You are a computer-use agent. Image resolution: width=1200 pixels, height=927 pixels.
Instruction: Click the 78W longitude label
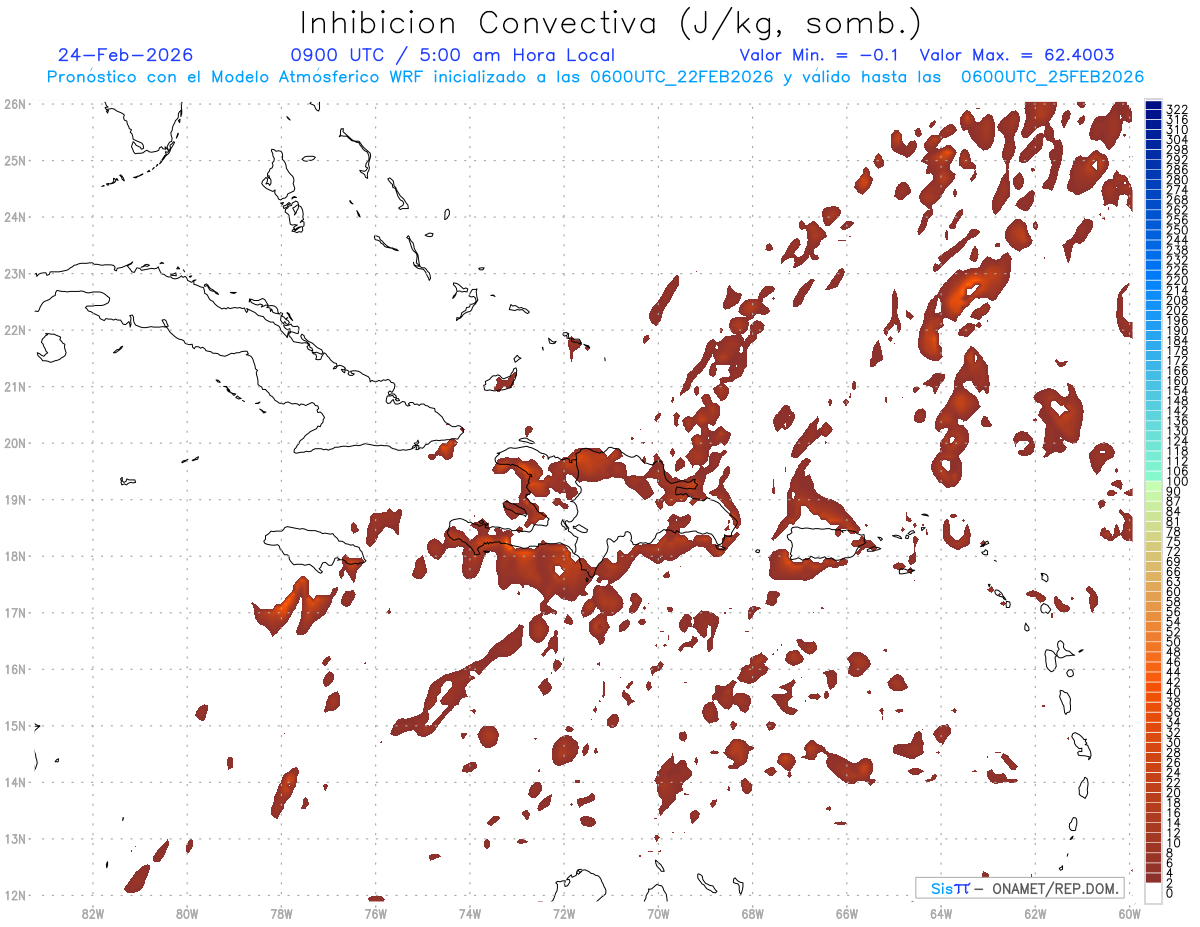281,913
